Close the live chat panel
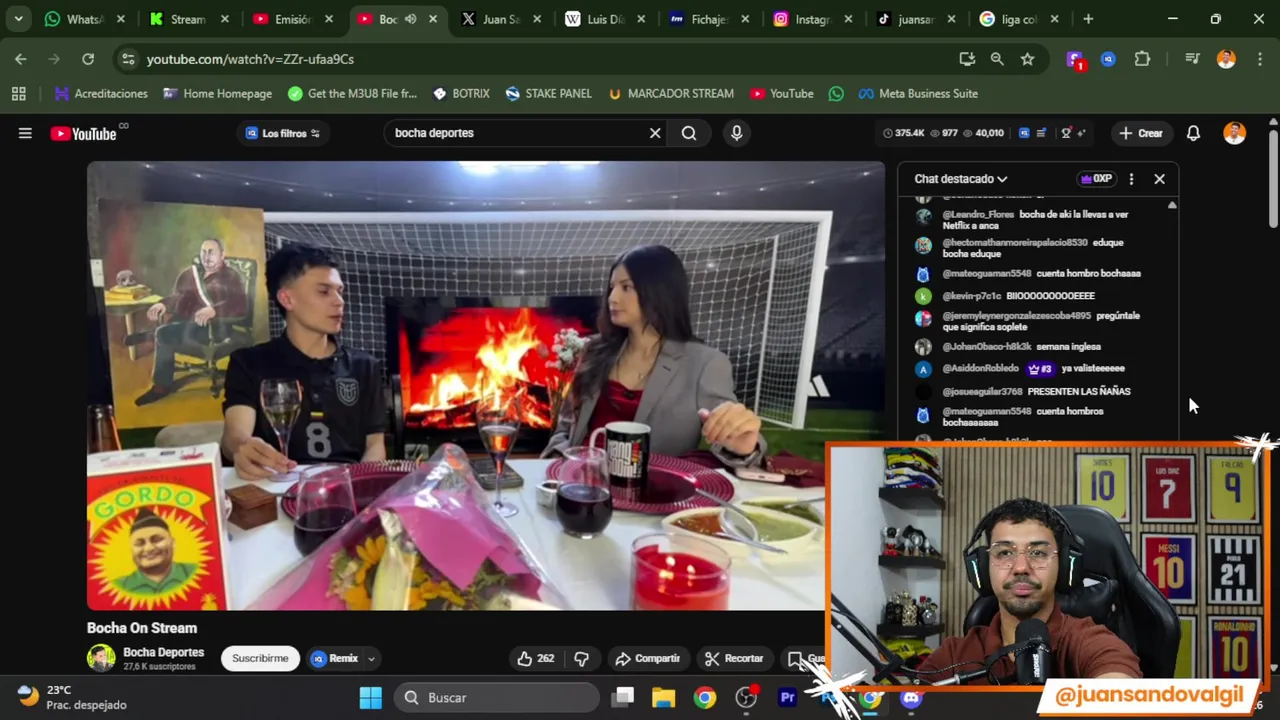 [x=1159, y=179]
